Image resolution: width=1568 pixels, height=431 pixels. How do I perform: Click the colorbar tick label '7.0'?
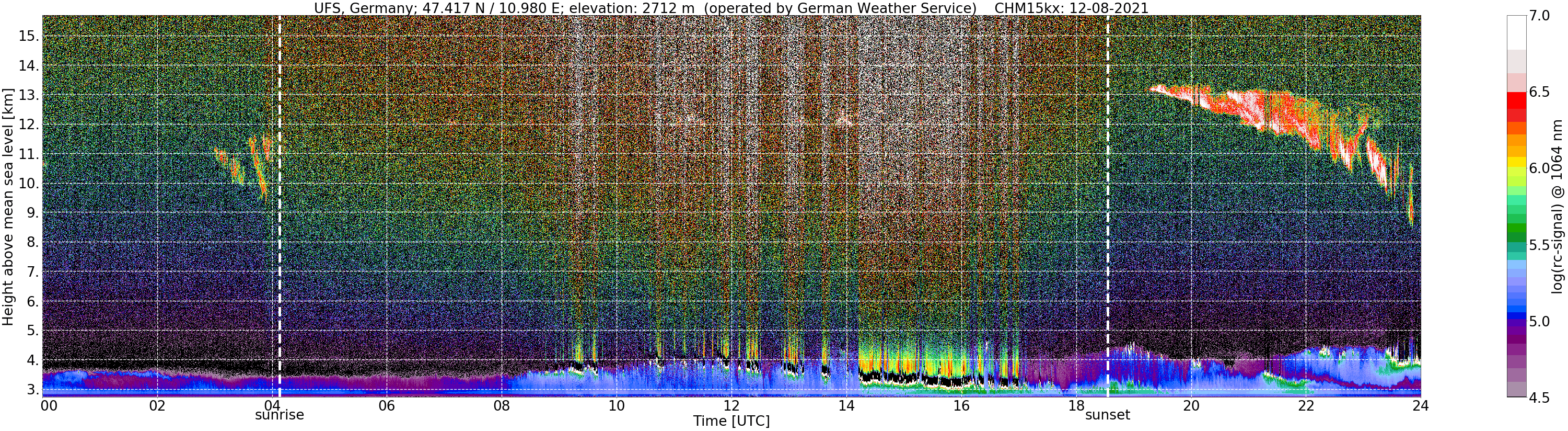[x=1539, y=16]
